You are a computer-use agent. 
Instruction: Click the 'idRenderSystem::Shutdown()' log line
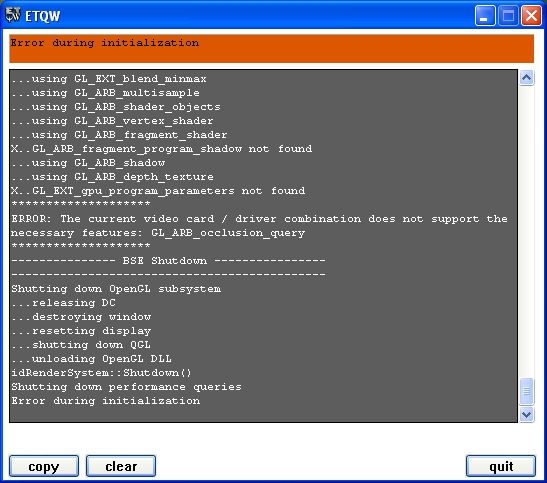102,373
